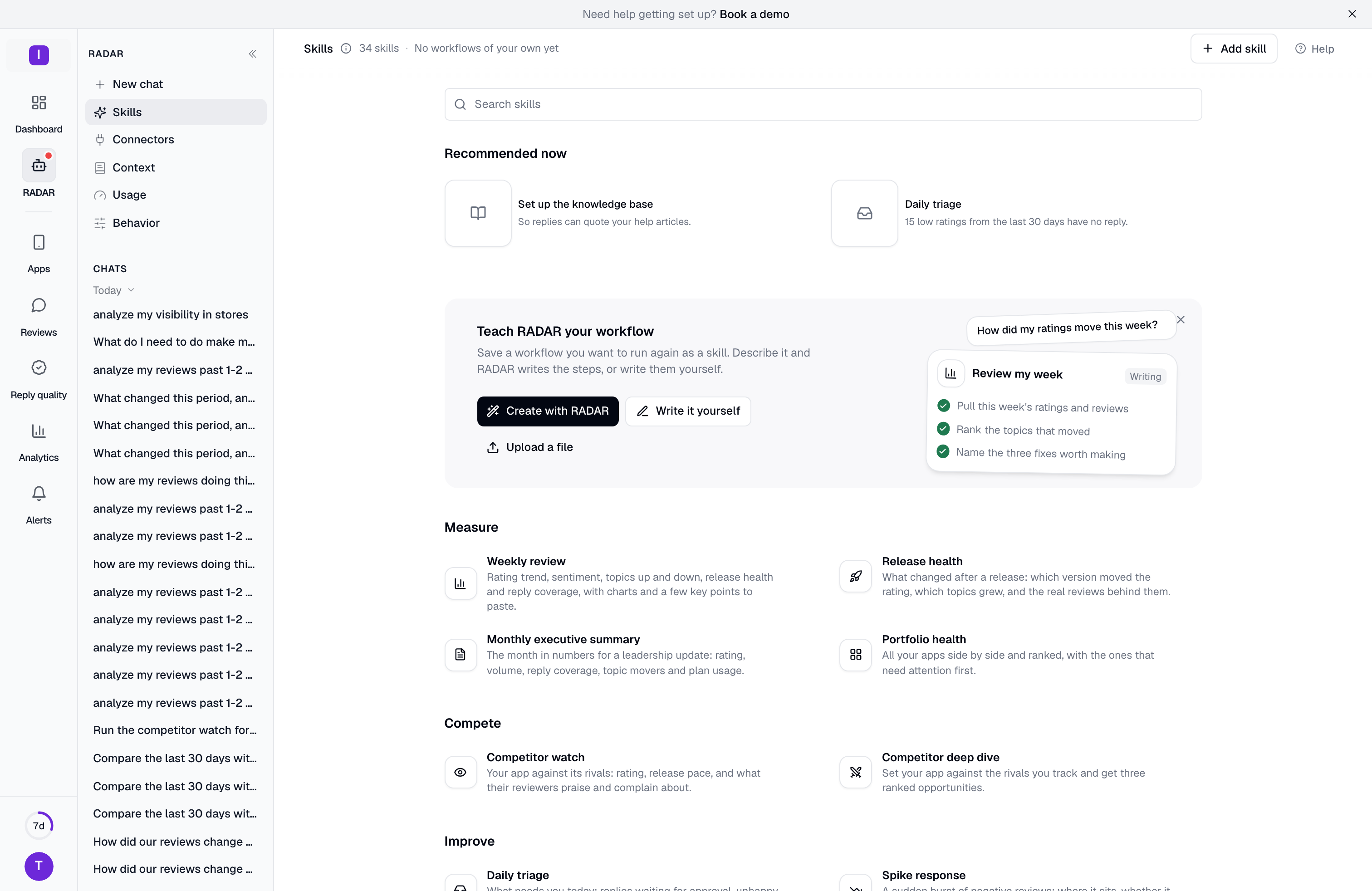Open the 7d trial progress ring
The width and height of the screenshot is (1372, 891).
coord(39,825)
